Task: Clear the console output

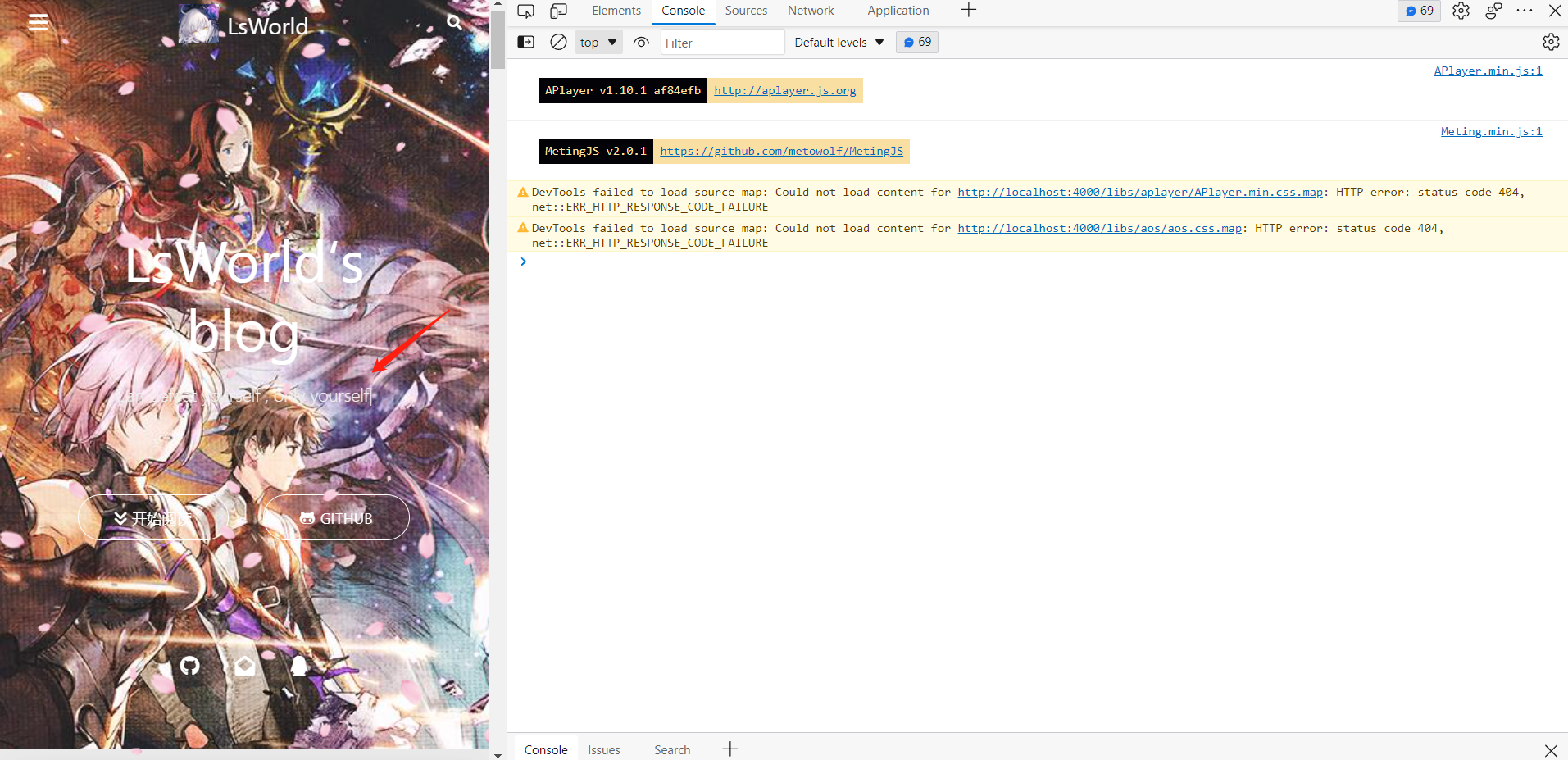Action: tap(558, 42)
